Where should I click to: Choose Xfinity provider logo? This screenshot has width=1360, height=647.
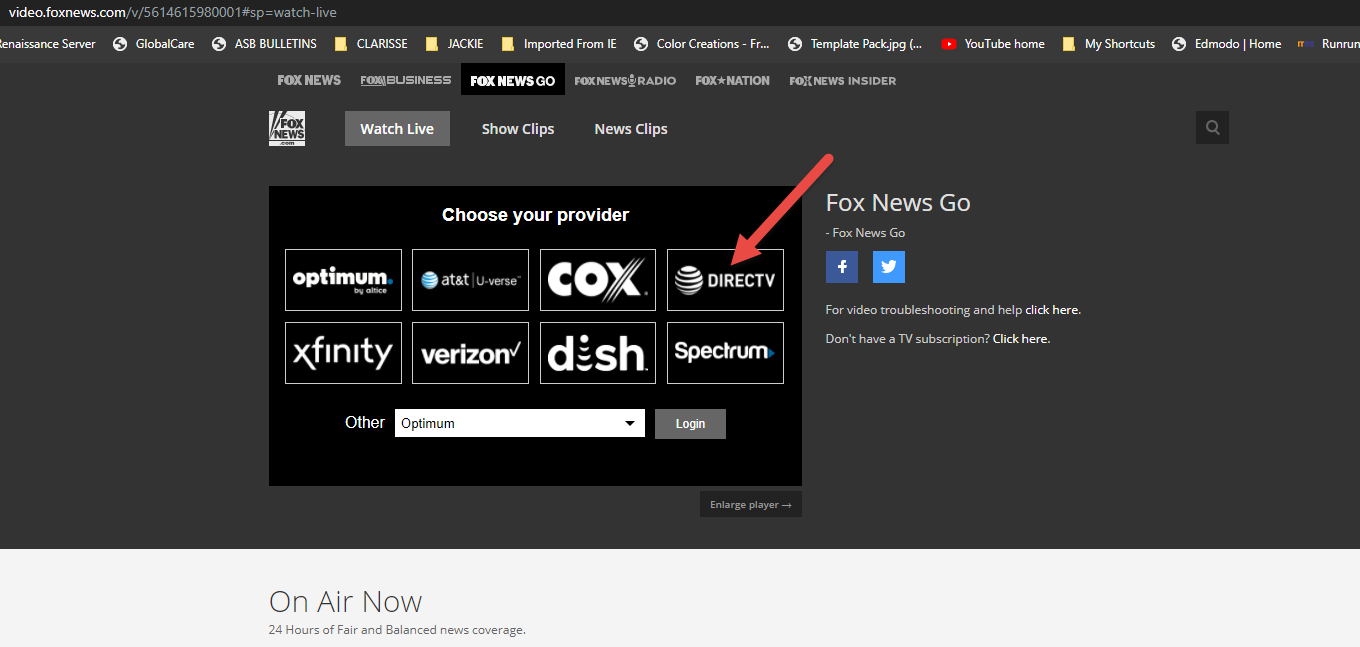pos(343,353)
